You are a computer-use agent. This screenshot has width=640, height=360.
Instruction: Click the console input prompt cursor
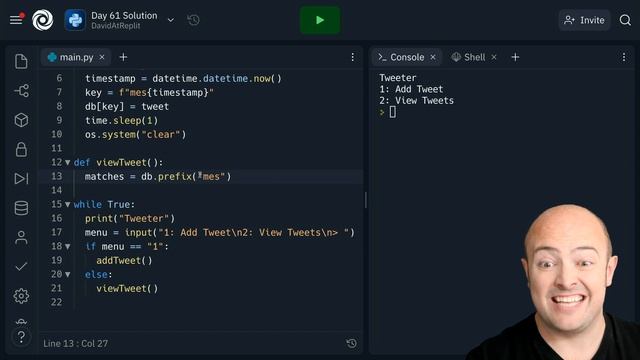[392, 112]
